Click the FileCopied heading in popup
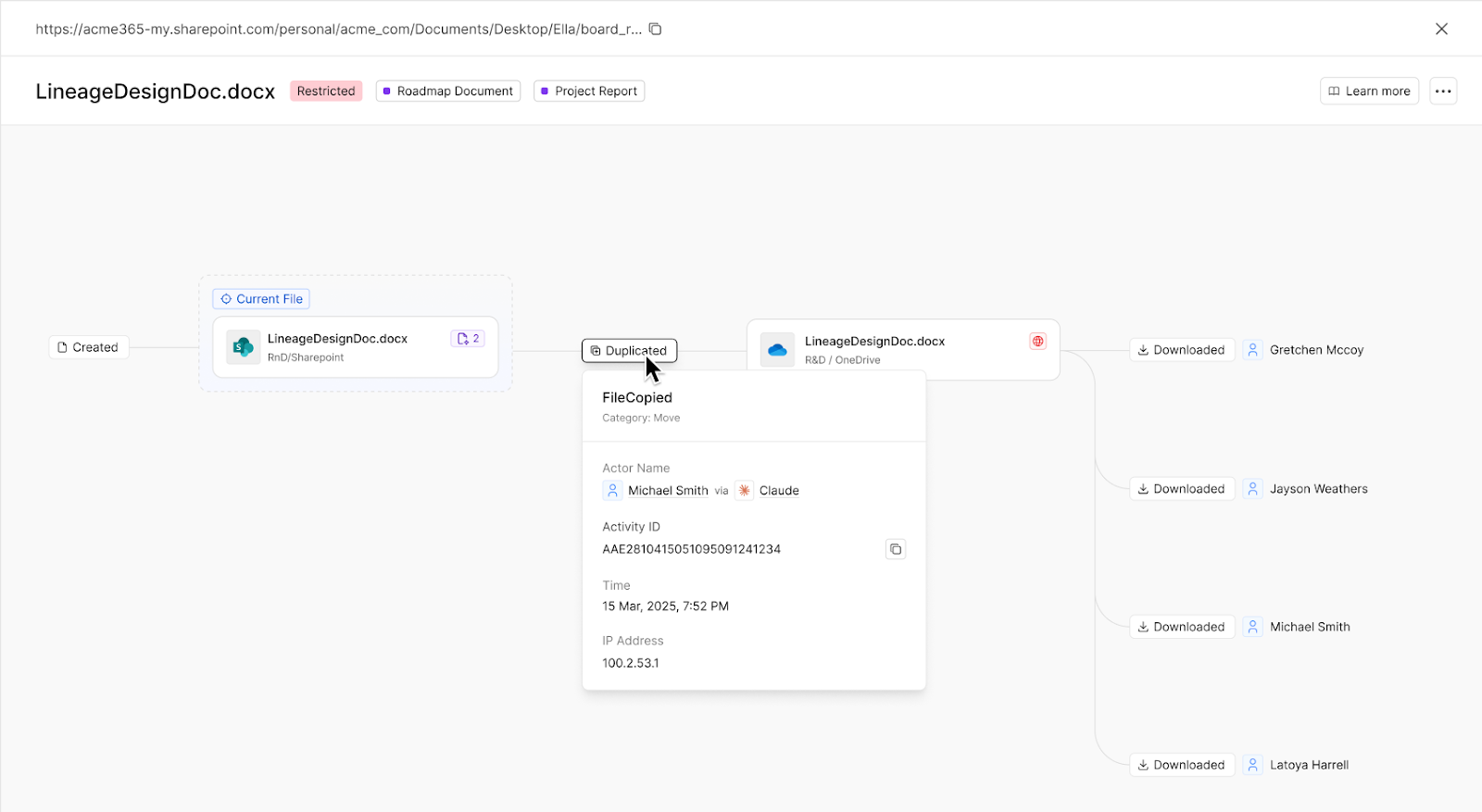The height and width of the screenshot is (812, 1482). [x=637, y=397]
